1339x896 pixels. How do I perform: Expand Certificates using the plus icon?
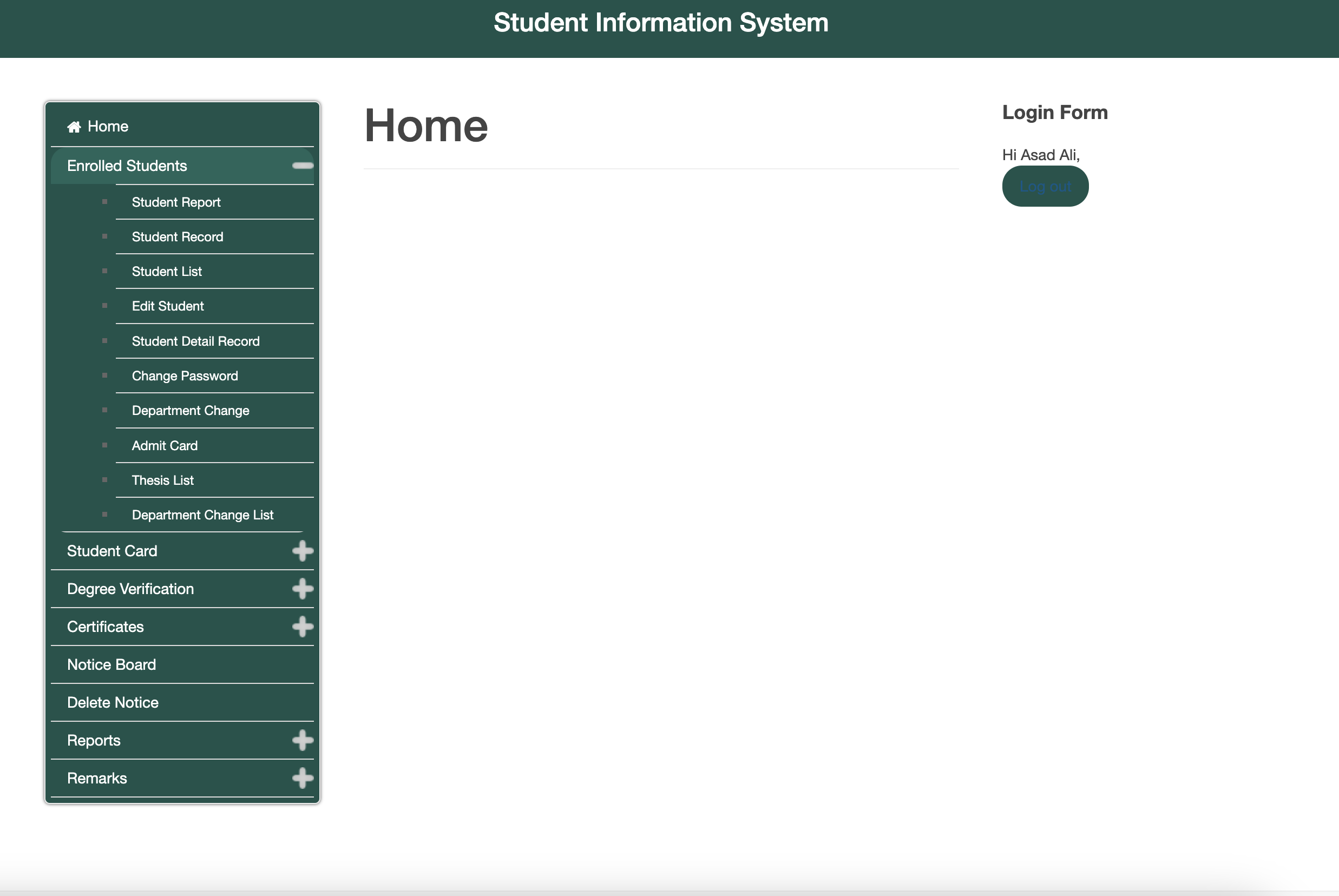[x=303, y=627]
